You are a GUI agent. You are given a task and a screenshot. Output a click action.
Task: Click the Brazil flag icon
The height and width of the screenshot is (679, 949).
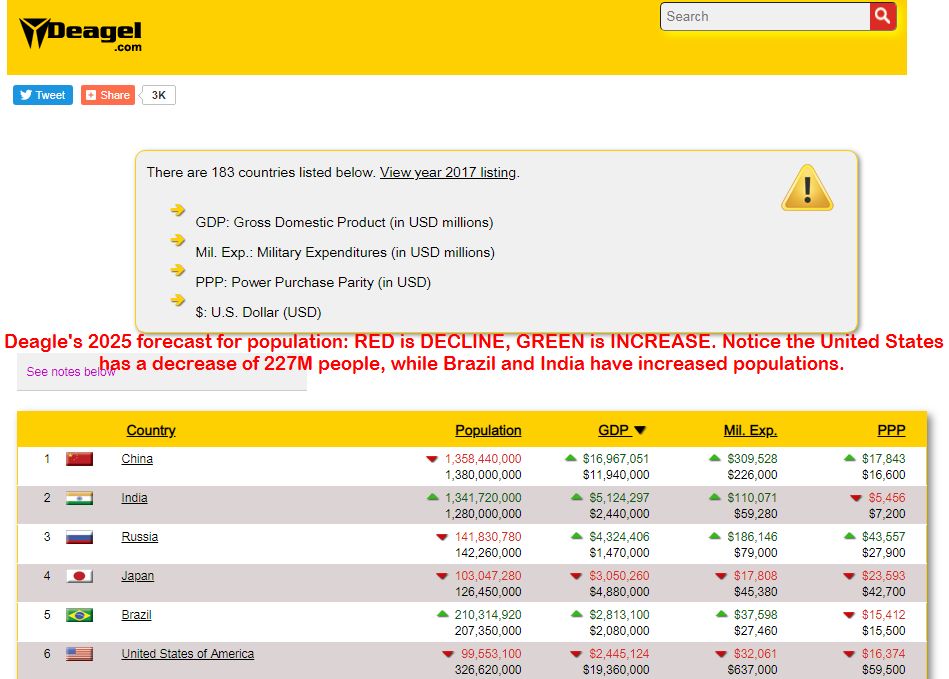(79, 615)
